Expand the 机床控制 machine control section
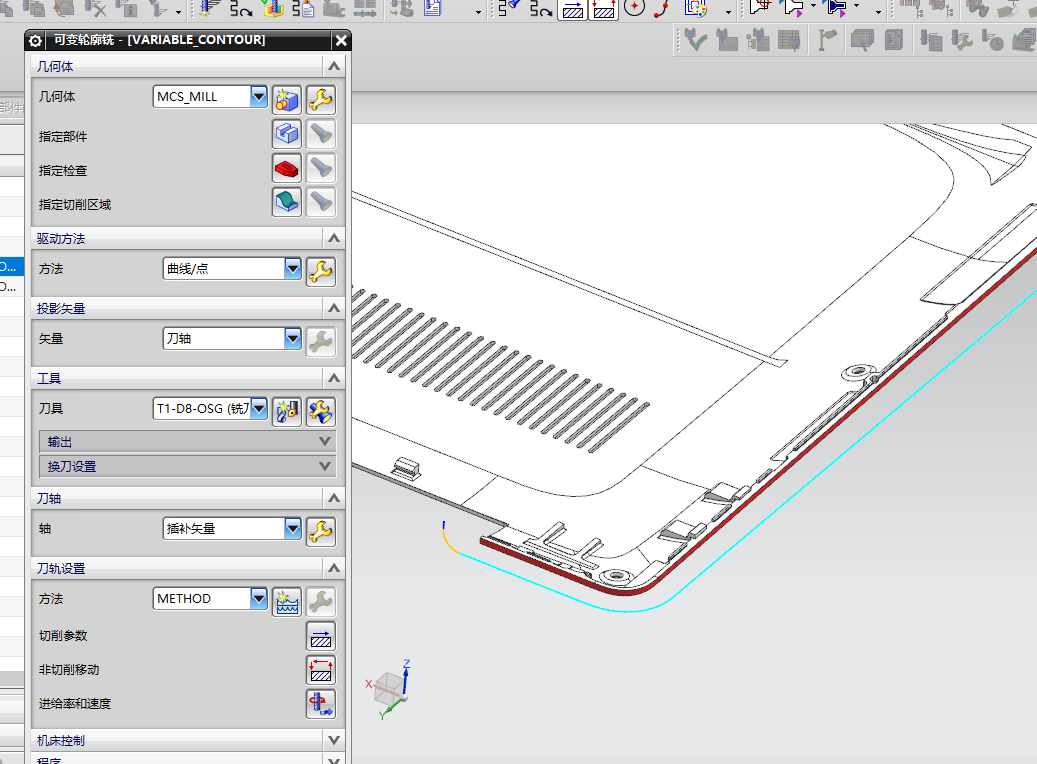 click(334, 740)
